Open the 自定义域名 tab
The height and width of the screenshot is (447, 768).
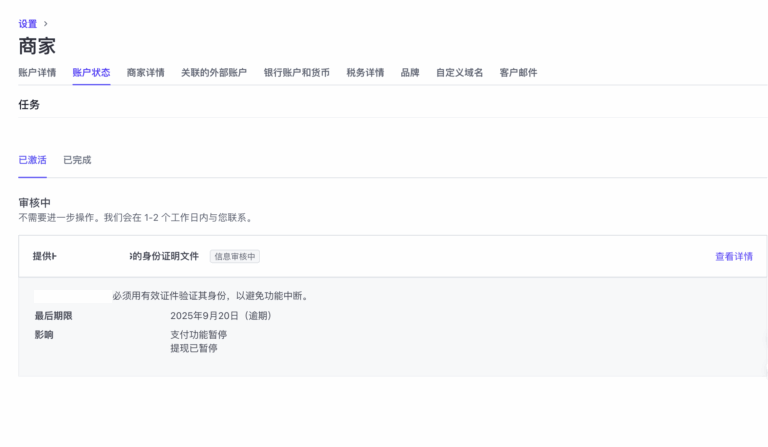(459, 73)
